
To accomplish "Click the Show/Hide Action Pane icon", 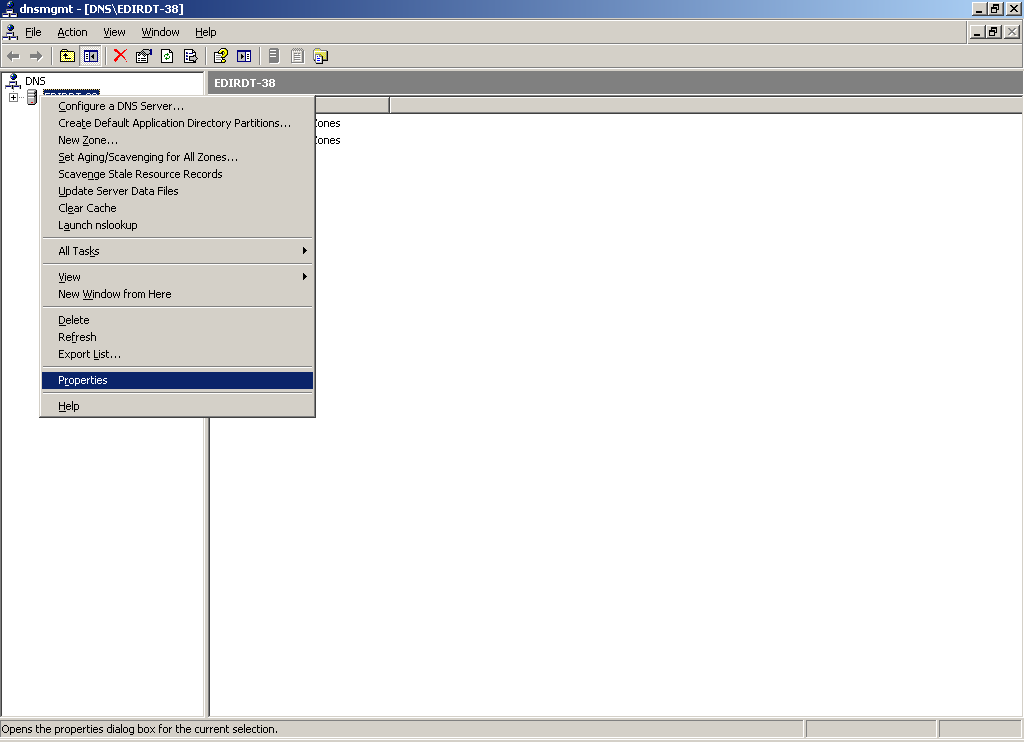I will 244,56.
